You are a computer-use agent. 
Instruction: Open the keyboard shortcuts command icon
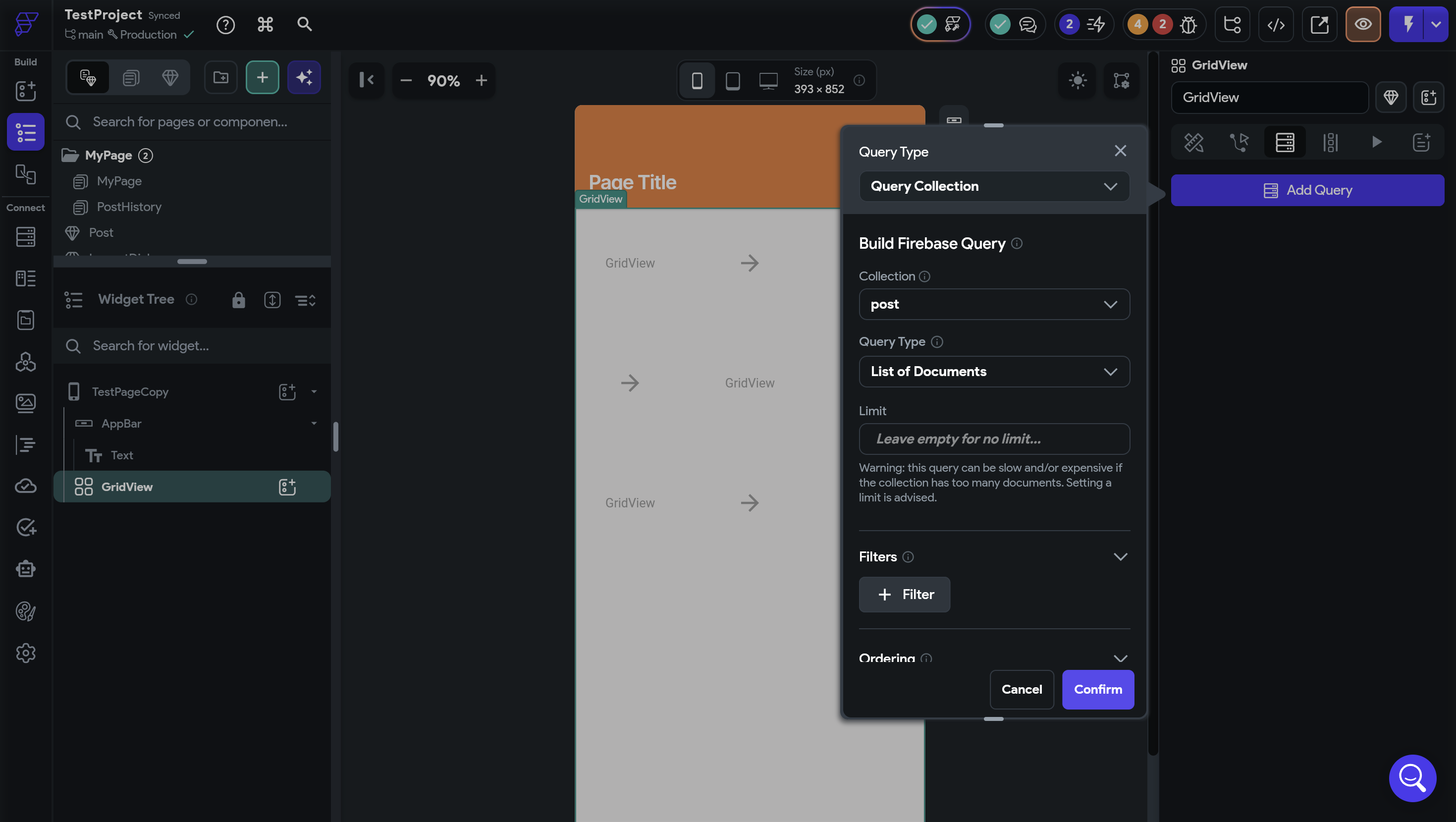pyautogui.click(x=265, y=24)
